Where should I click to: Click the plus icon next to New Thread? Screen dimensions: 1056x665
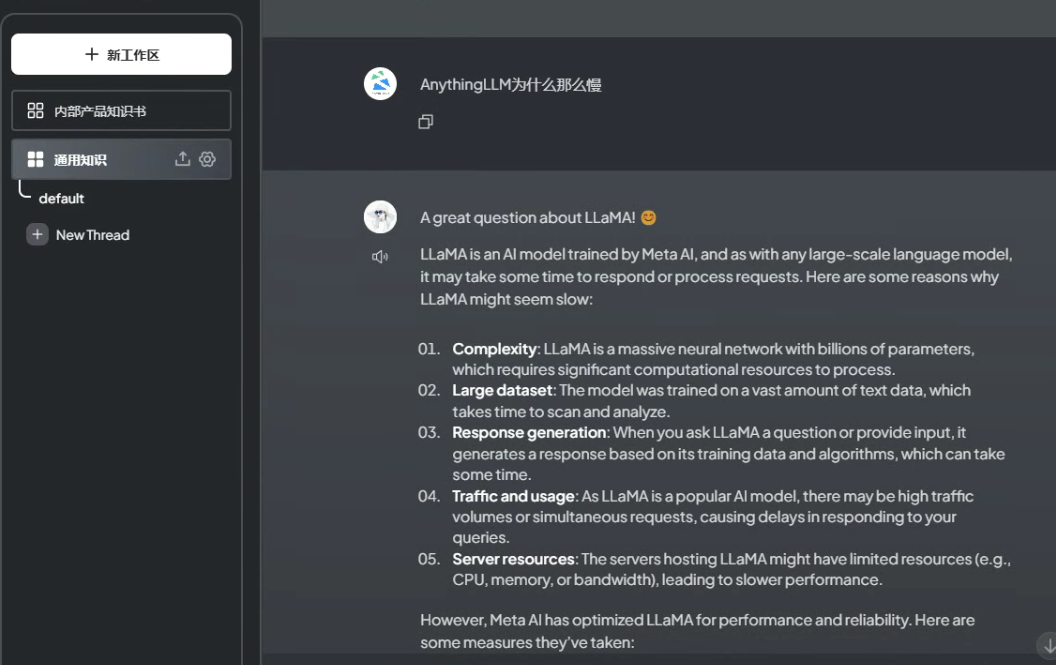pyautogui.click(x=37, y=234)
